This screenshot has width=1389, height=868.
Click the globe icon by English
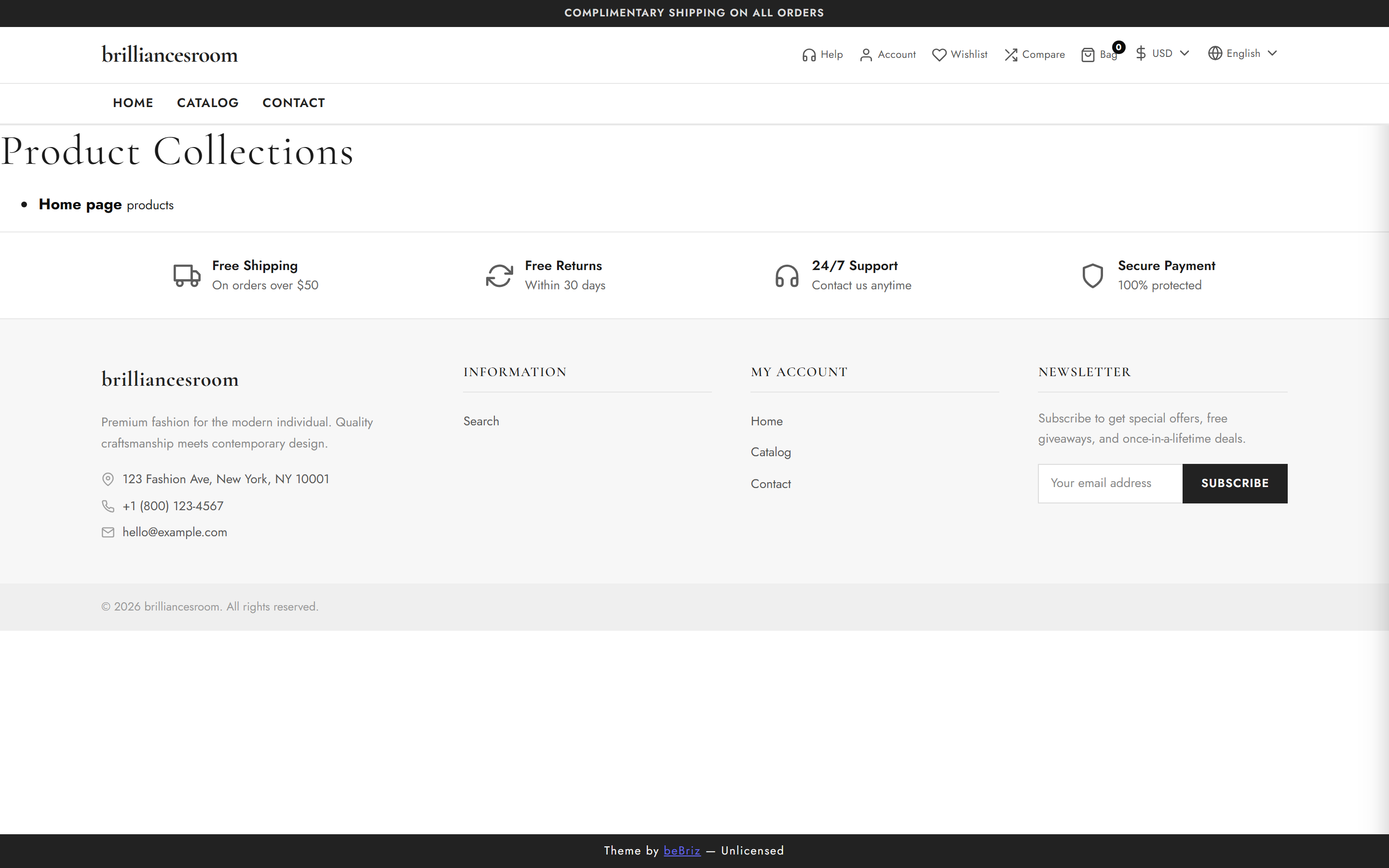tap(1214, 54)
